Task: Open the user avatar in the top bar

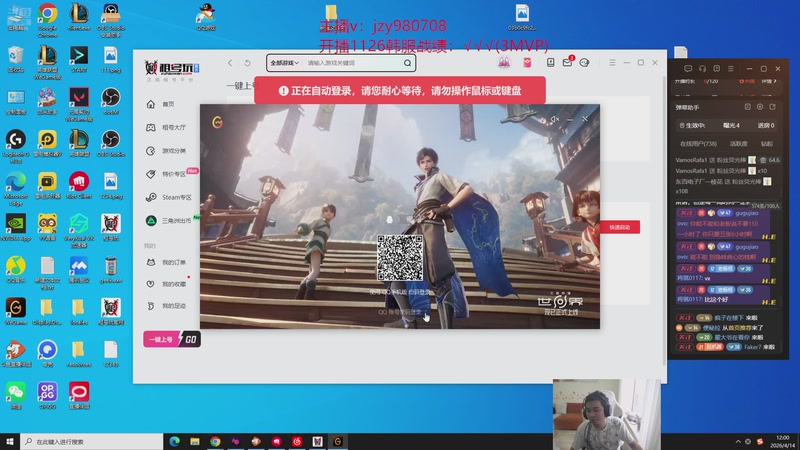Action: [504, 62]
